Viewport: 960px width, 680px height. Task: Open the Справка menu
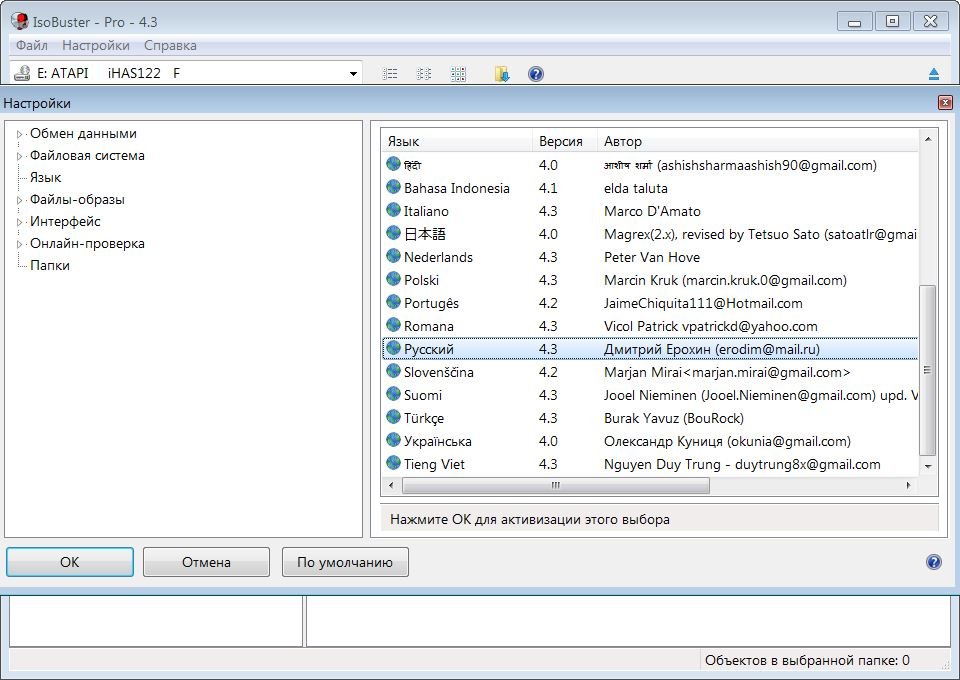170,45
